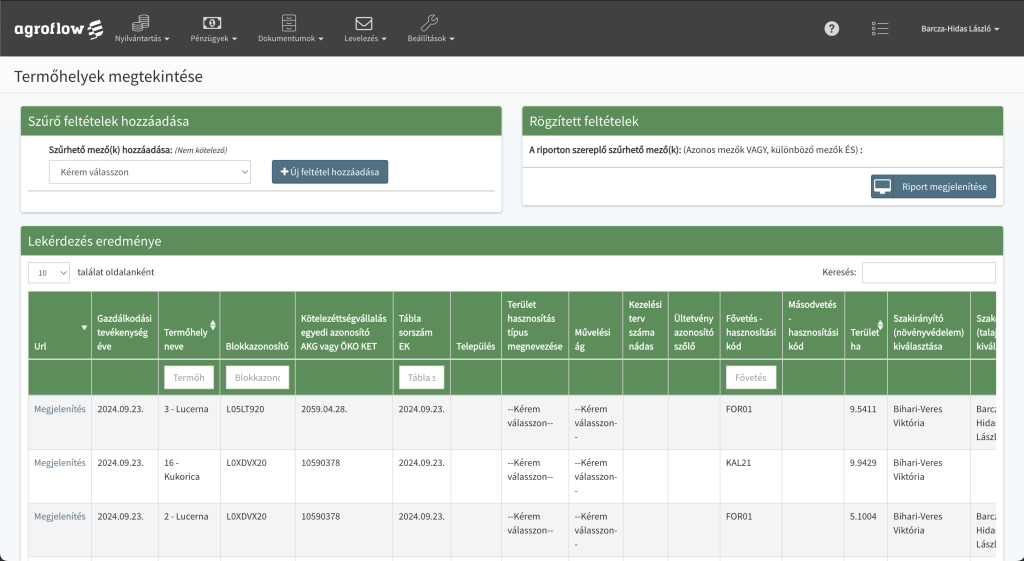The width and height of the screenshot is (1024, 561).
Task: Open the 'Kérem válasszon' filter field dropdown
Action: click(x=149, y=172)
